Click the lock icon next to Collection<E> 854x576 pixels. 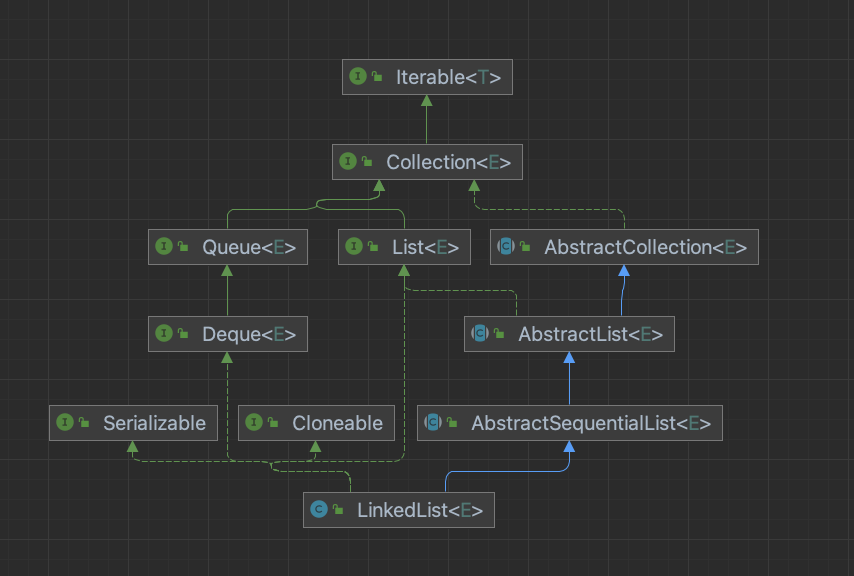tap(367, 161)
